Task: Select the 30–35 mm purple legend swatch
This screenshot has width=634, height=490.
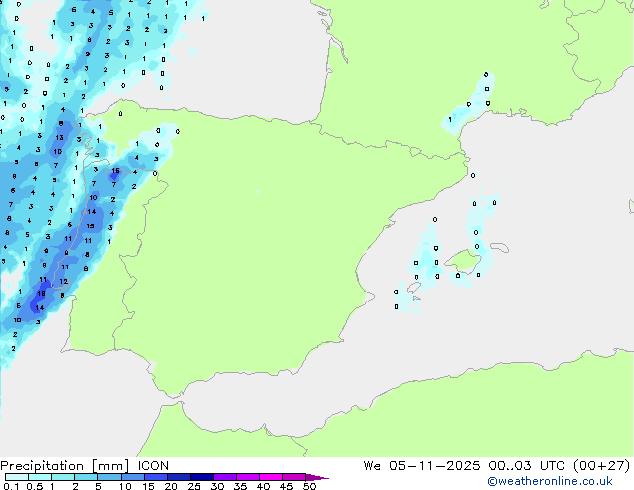Action: (x=225, y=477)
